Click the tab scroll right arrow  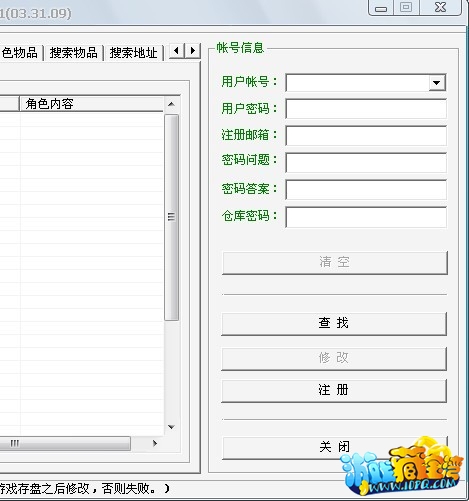[x=193, y=51]
